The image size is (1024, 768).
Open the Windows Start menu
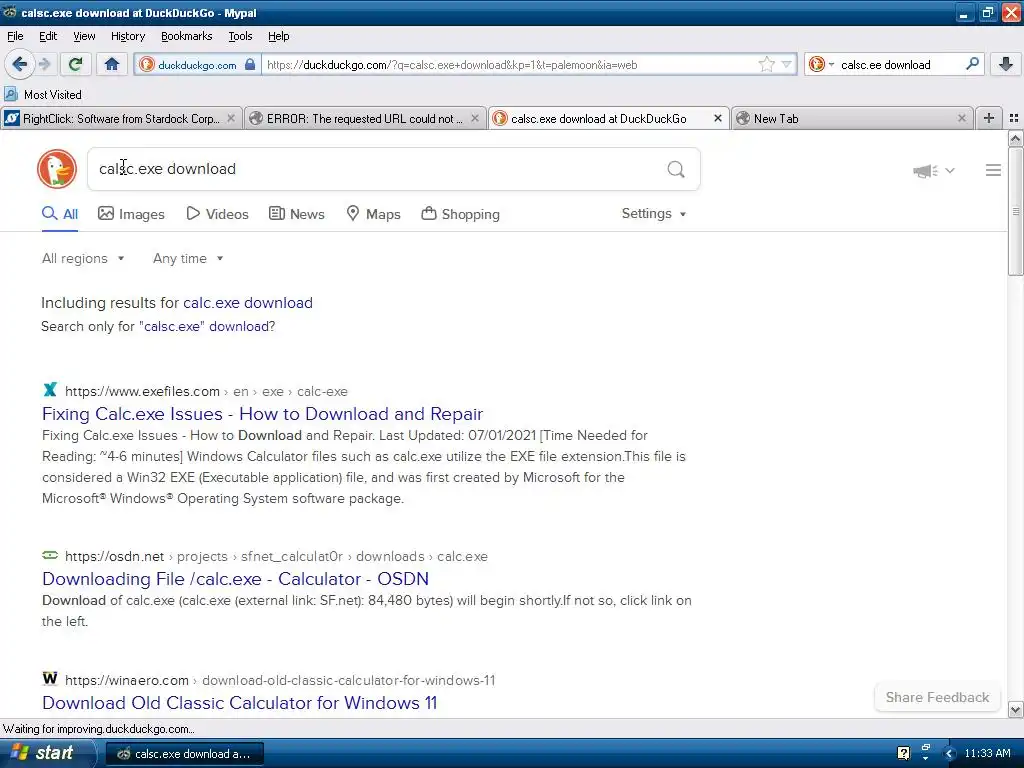point(47,753)
